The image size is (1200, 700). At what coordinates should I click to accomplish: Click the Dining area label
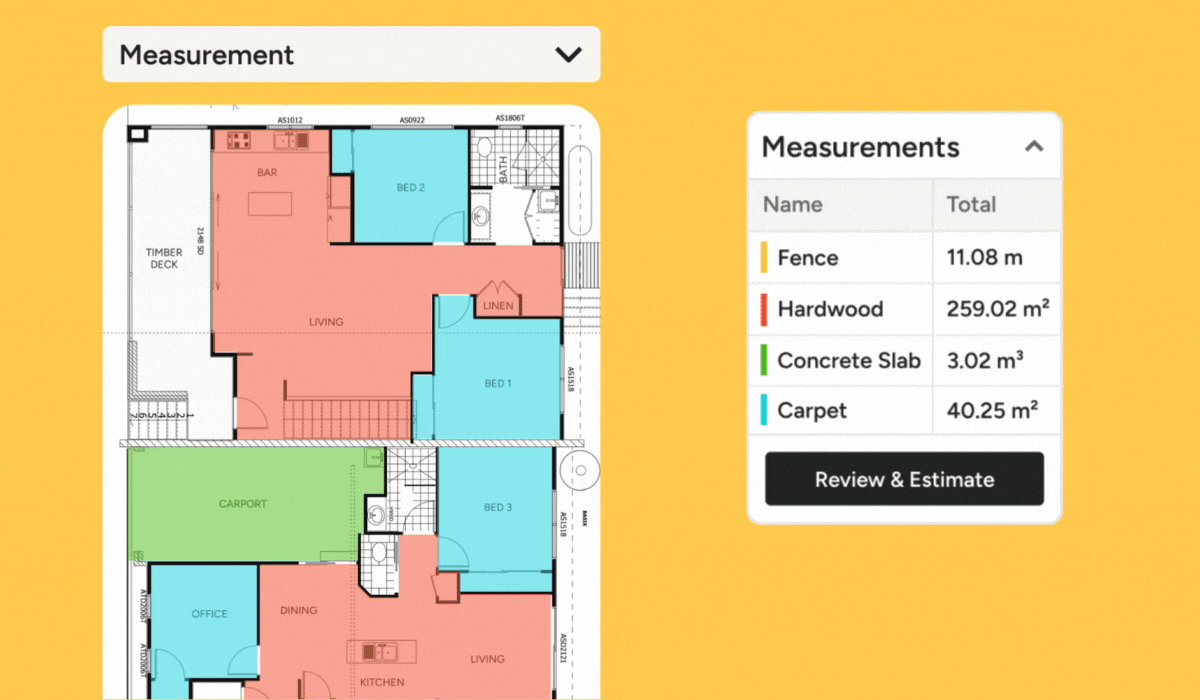[x=298, y=610]
